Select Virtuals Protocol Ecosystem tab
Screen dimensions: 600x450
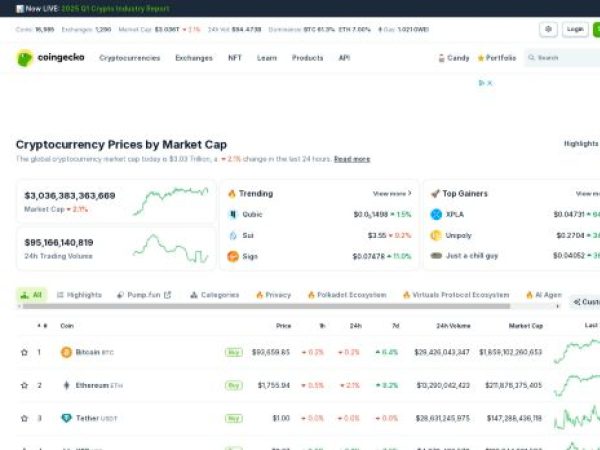[x=456, y=295]
